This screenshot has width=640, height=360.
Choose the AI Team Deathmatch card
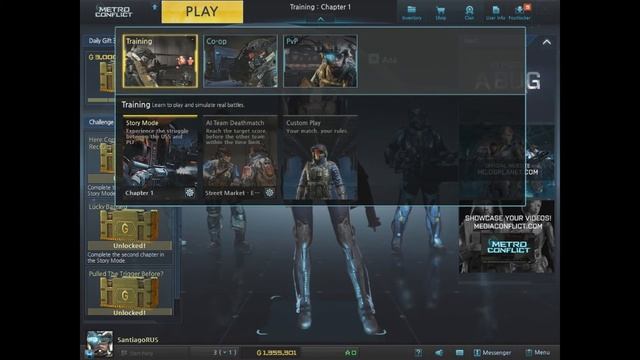[x=240, y=158]
